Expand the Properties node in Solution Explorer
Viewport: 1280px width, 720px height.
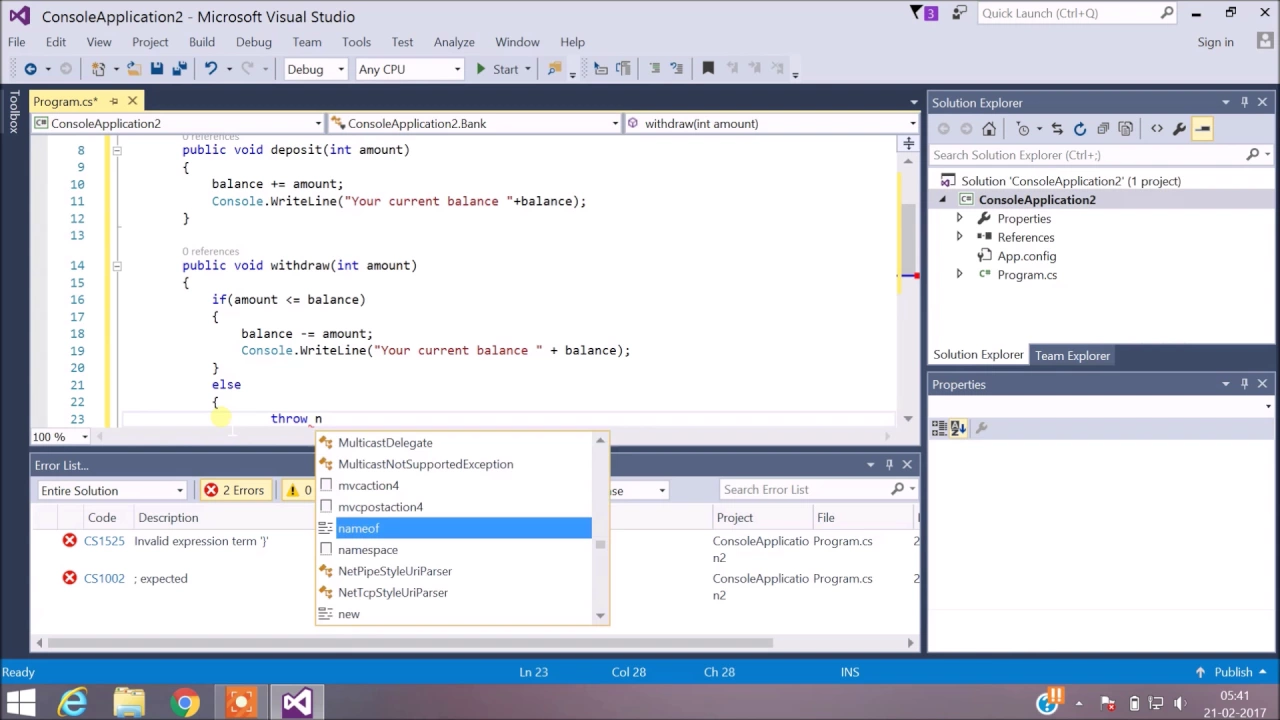(x=959, y=218)
